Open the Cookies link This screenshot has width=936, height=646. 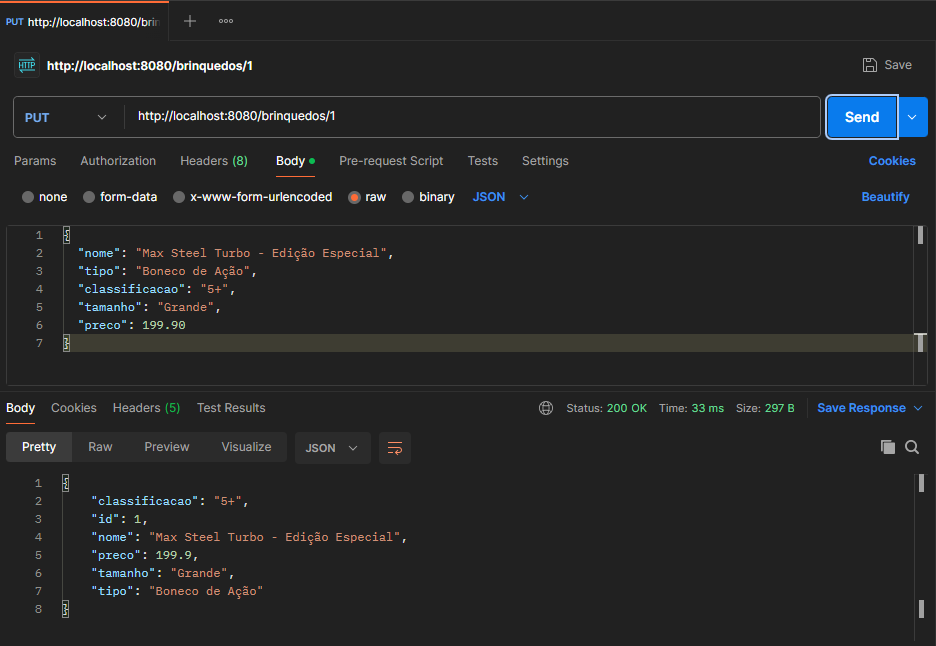point(892,161)
